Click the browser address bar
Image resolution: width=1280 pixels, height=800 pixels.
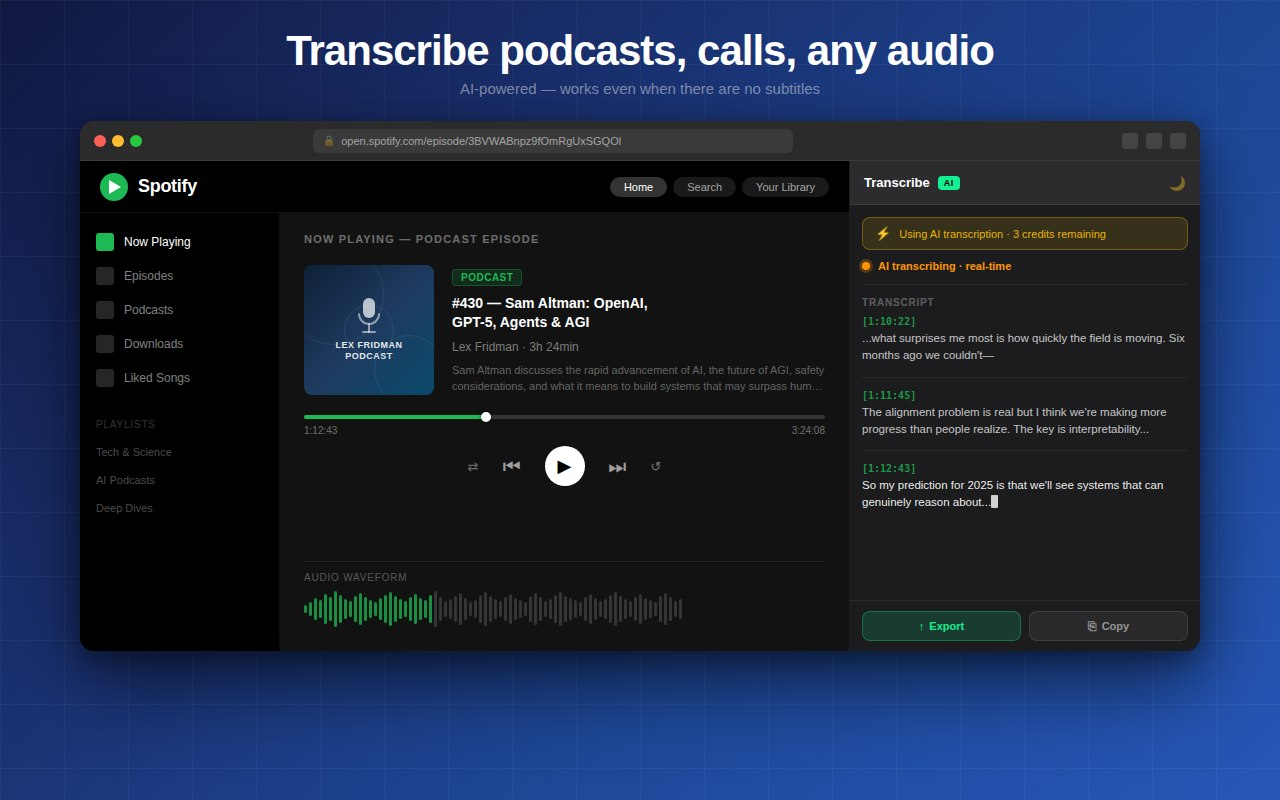[x=553, y=141]
